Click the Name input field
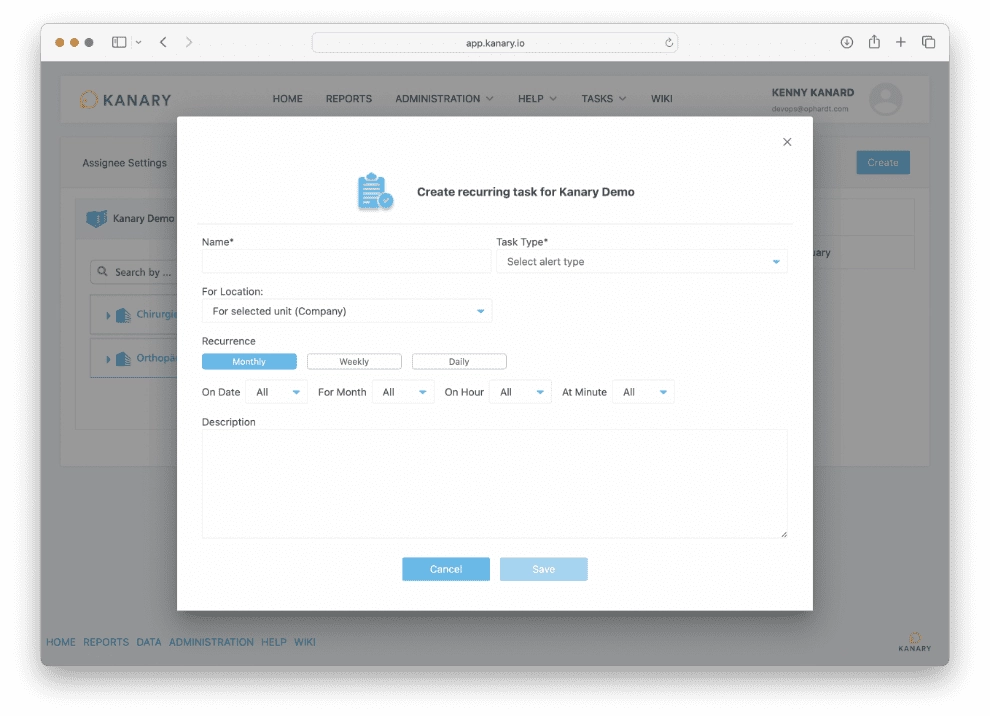 tap(346, 261)
